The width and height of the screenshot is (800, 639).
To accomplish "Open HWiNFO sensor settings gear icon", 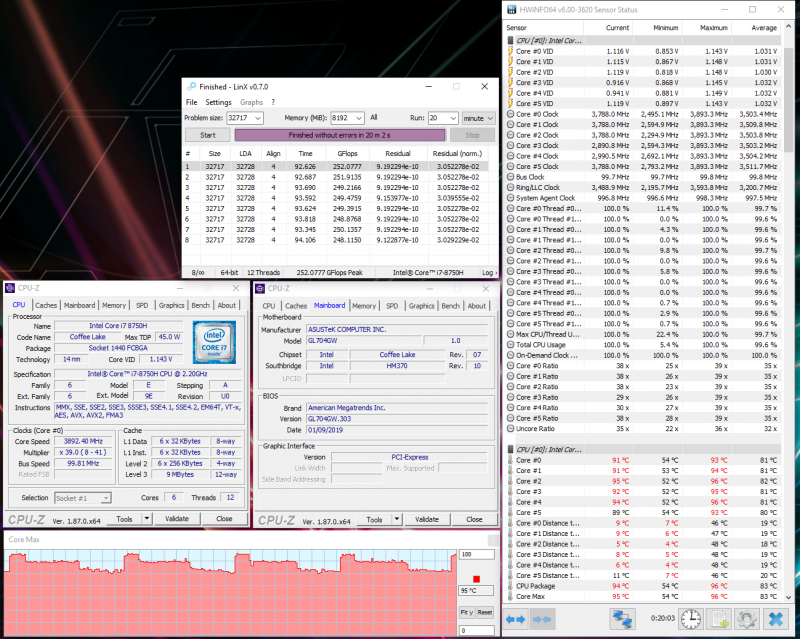I will point(746,620).
